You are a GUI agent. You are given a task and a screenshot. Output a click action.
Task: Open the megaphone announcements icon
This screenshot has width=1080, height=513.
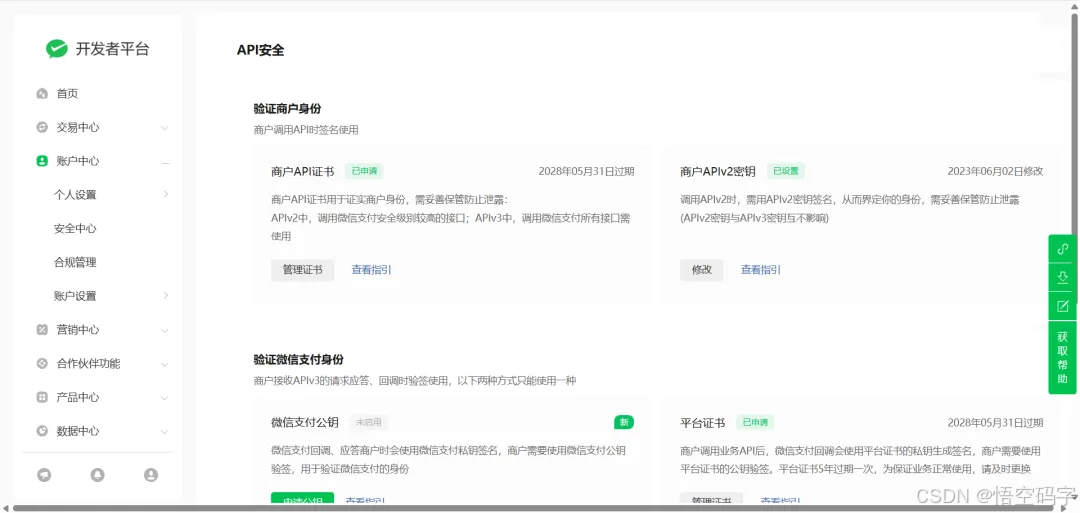(44, 475)
